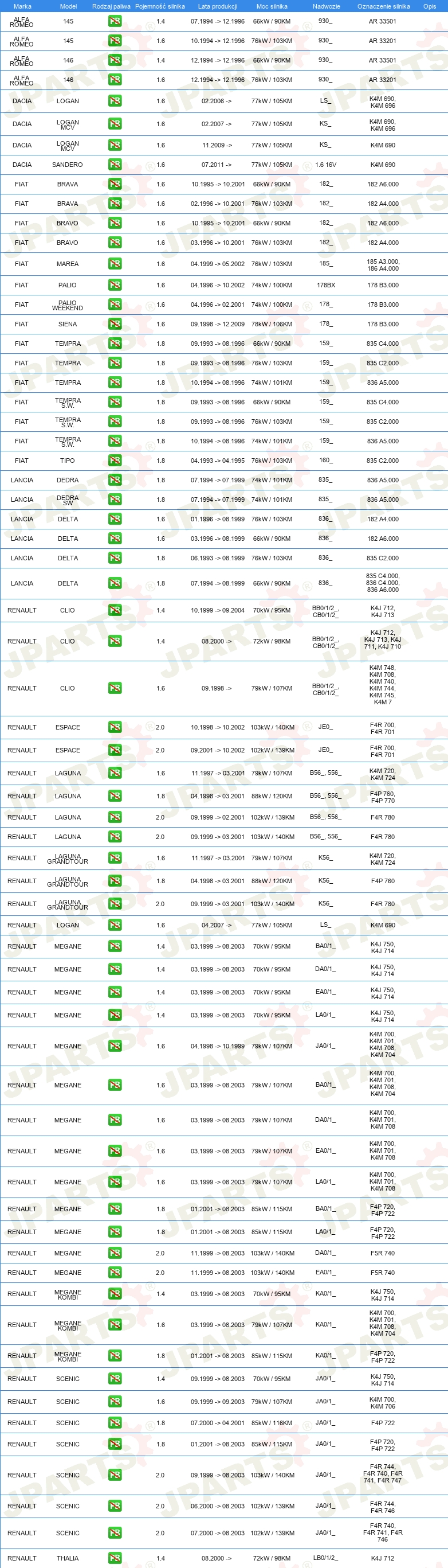The width and height of the screenshot is (448, 1568).
Task: Click the Rodzaj paliwa column header
Action: [x=111, y=6]
